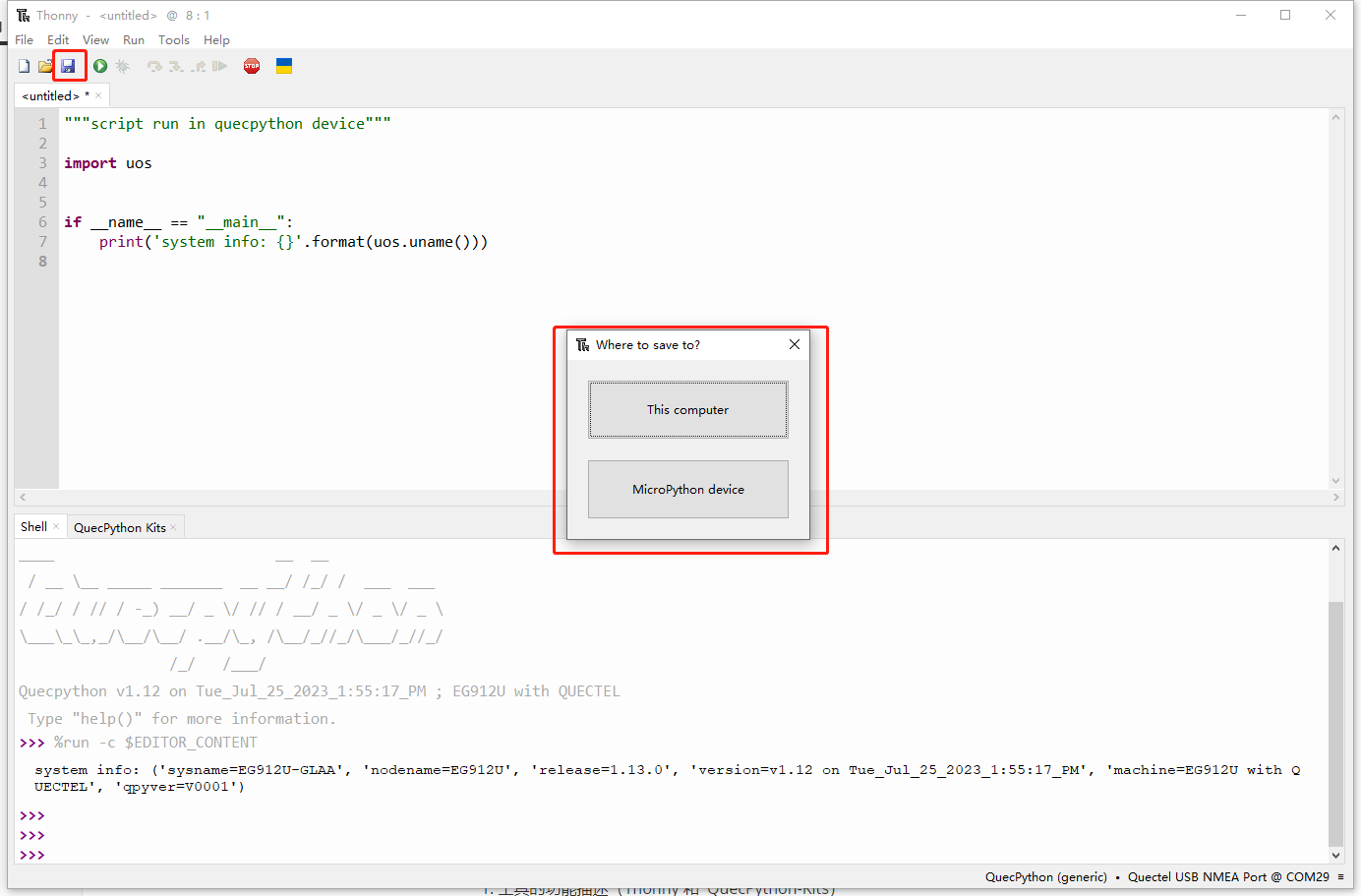The width and height of the screenshot is (1361, 896).
Task: Click 'Quectel USB NMEA Port @ COM29' status text
Action: (x=1228, y=877)
